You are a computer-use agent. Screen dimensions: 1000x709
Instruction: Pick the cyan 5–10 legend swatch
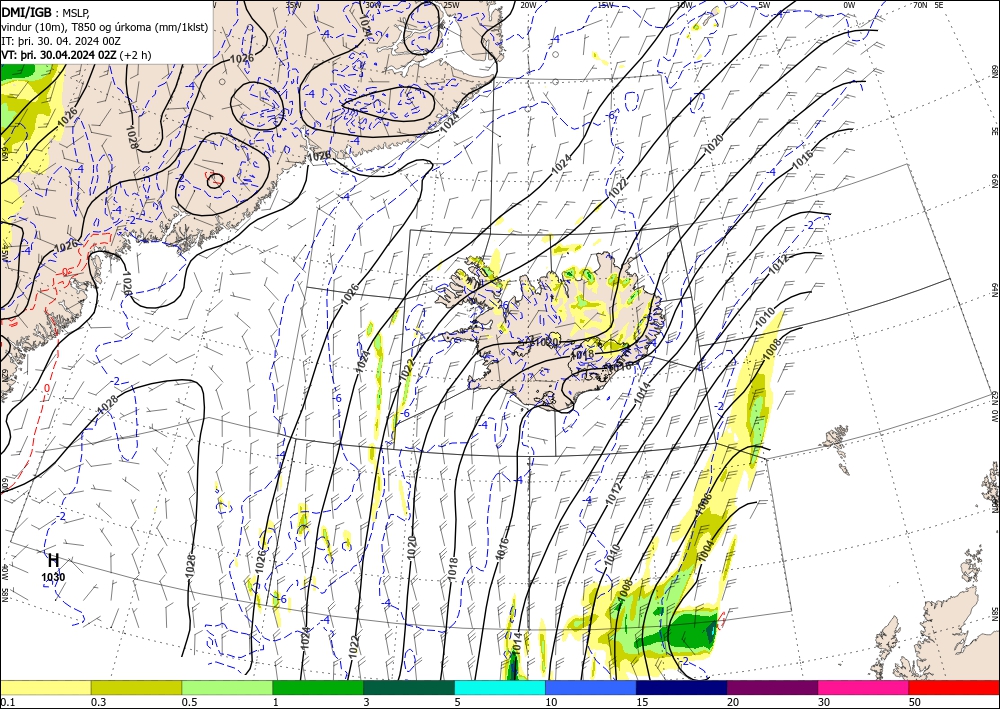pyautogui.click(x=500, y=687)
